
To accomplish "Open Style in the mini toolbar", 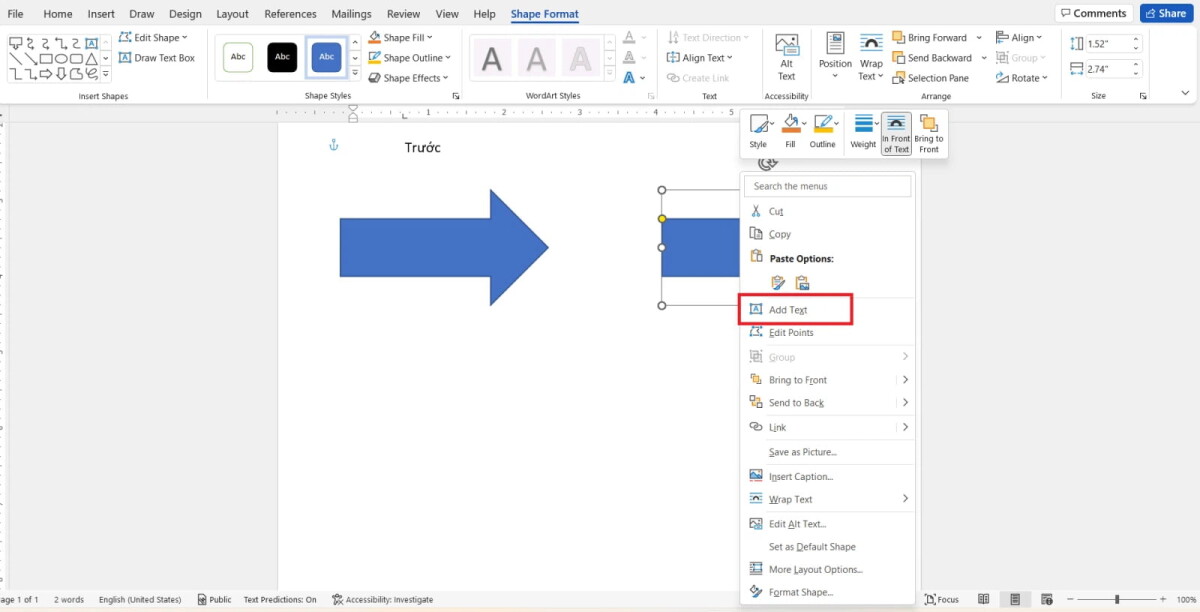I will pos(759,133).
